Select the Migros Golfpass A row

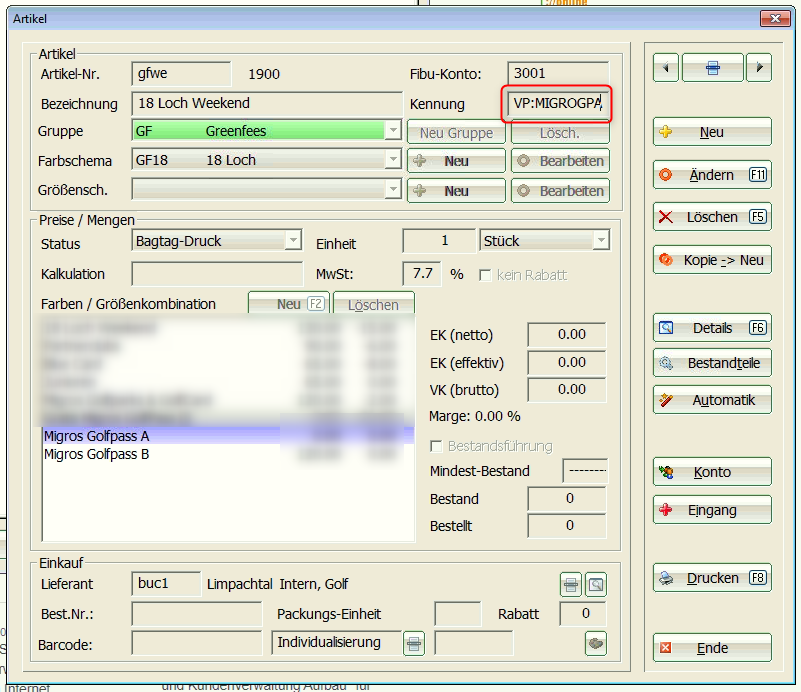pos(97,436)
